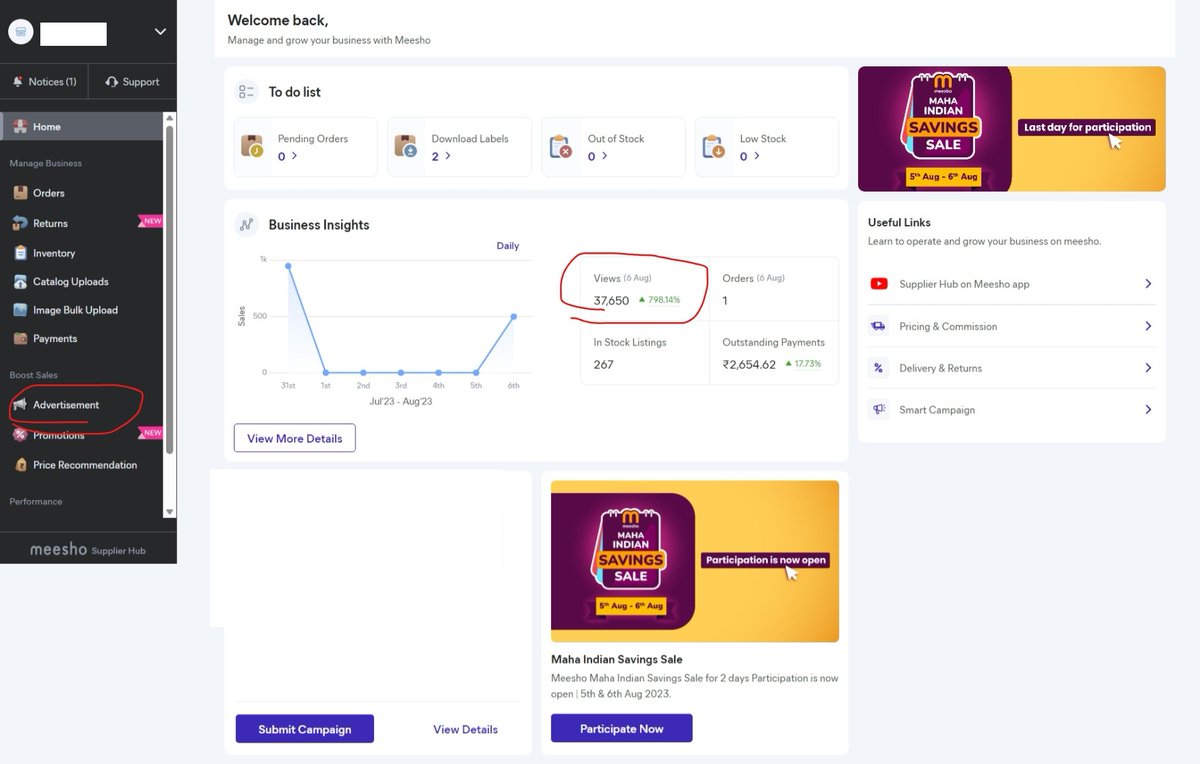Click the Advertisement megaphone icon
The image size is (1200, 764).
[20, 405]
